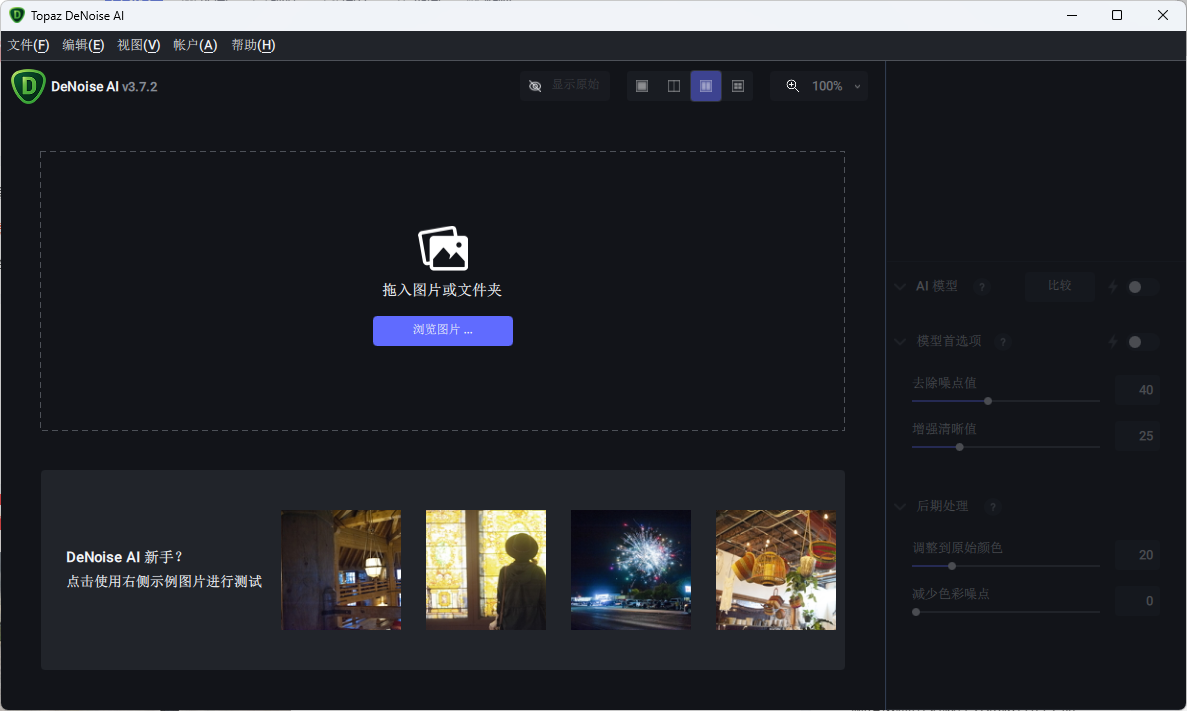
Task: Collapse the 后期处理 section
Action: (x=900, y=507)
